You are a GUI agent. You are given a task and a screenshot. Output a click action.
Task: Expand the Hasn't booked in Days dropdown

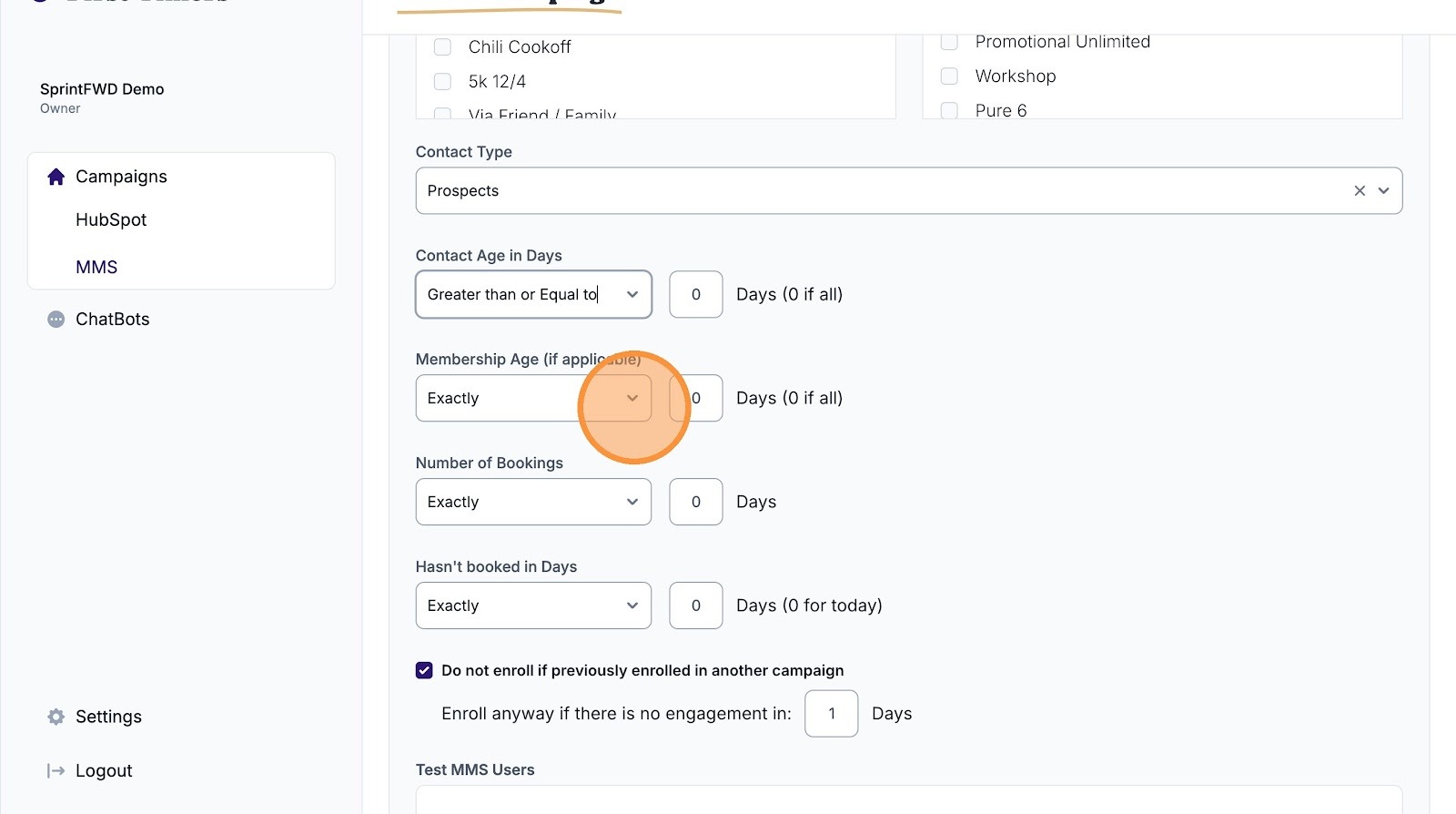[x=533, y=606]
